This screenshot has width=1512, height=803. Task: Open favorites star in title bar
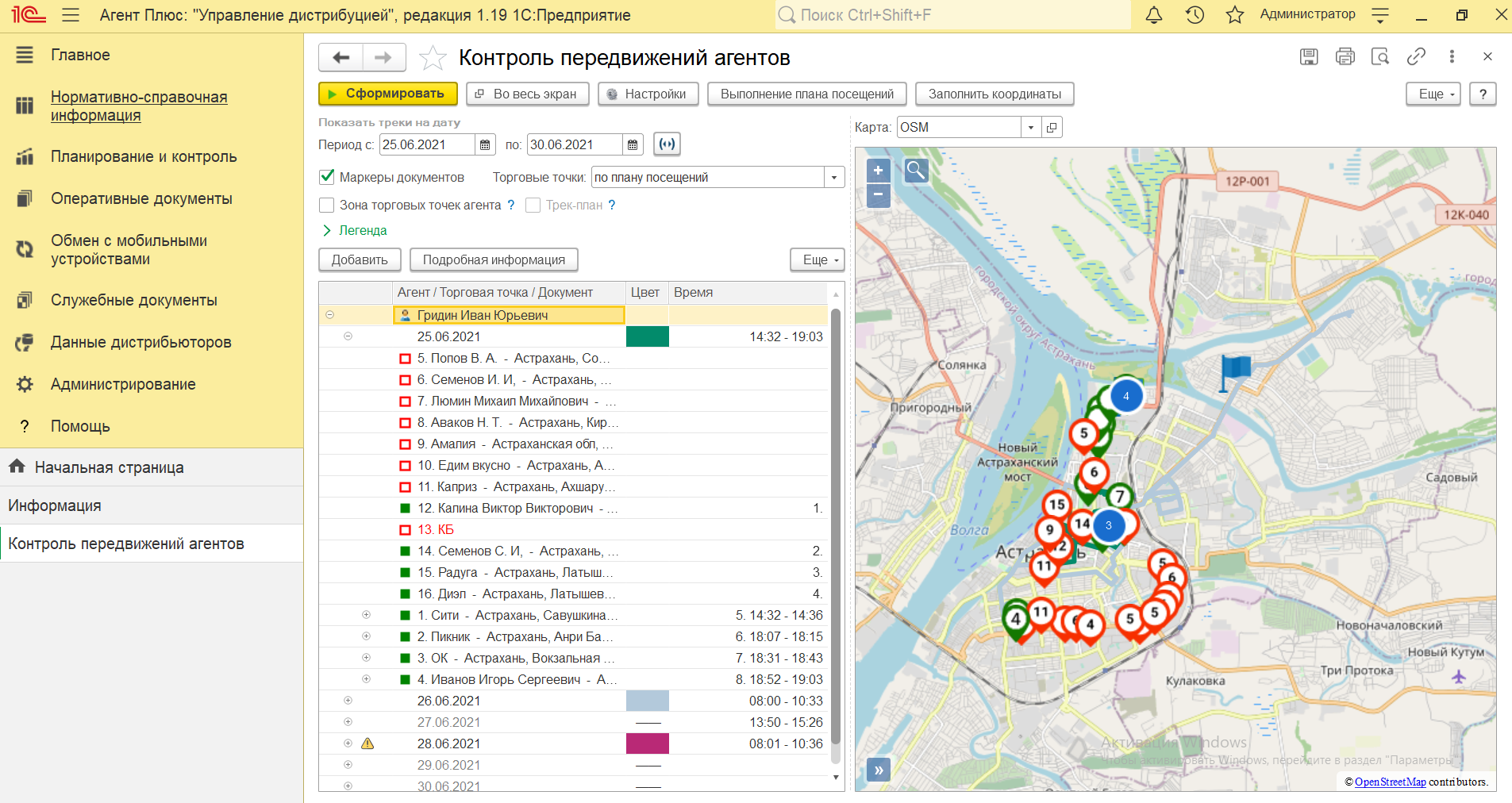point(1235,15)
